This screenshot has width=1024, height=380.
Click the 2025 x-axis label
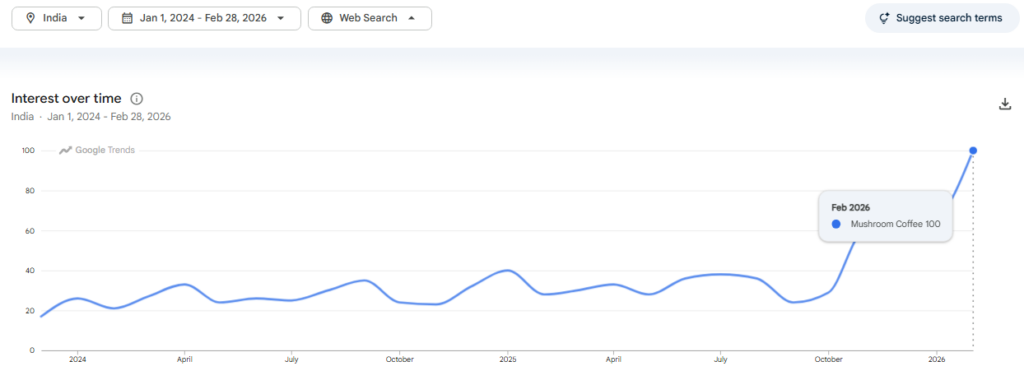(507, 359)
